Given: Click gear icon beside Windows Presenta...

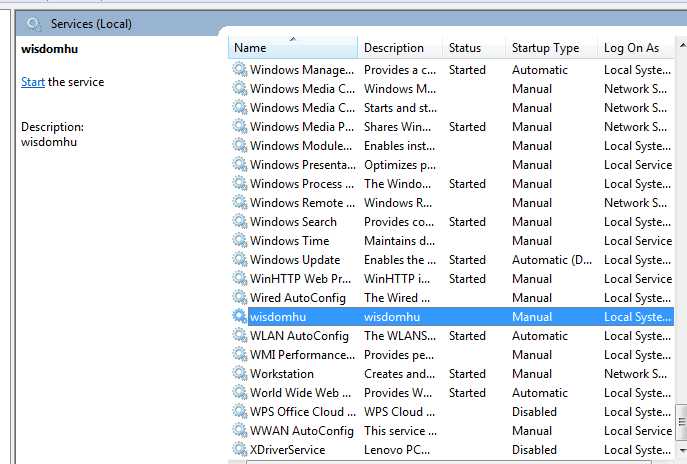Looking at the screenshot, I should click(240, 165).
